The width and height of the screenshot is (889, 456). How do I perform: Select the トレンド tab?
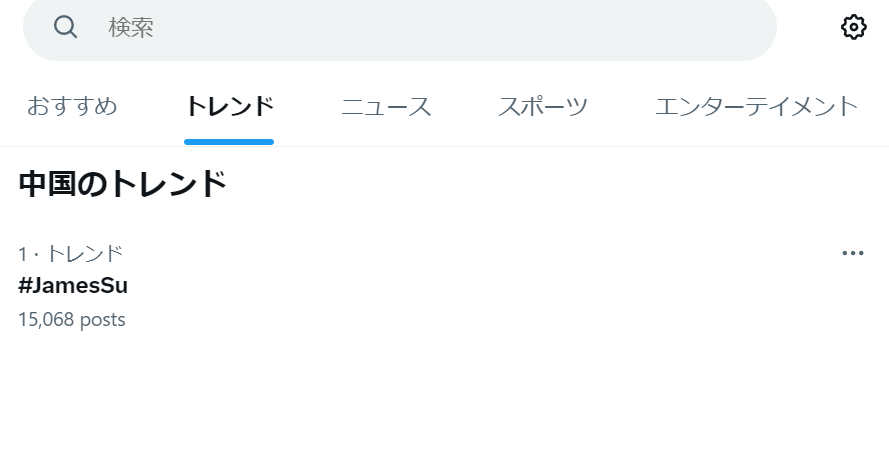pyautogui.click(x=229, y=106)
